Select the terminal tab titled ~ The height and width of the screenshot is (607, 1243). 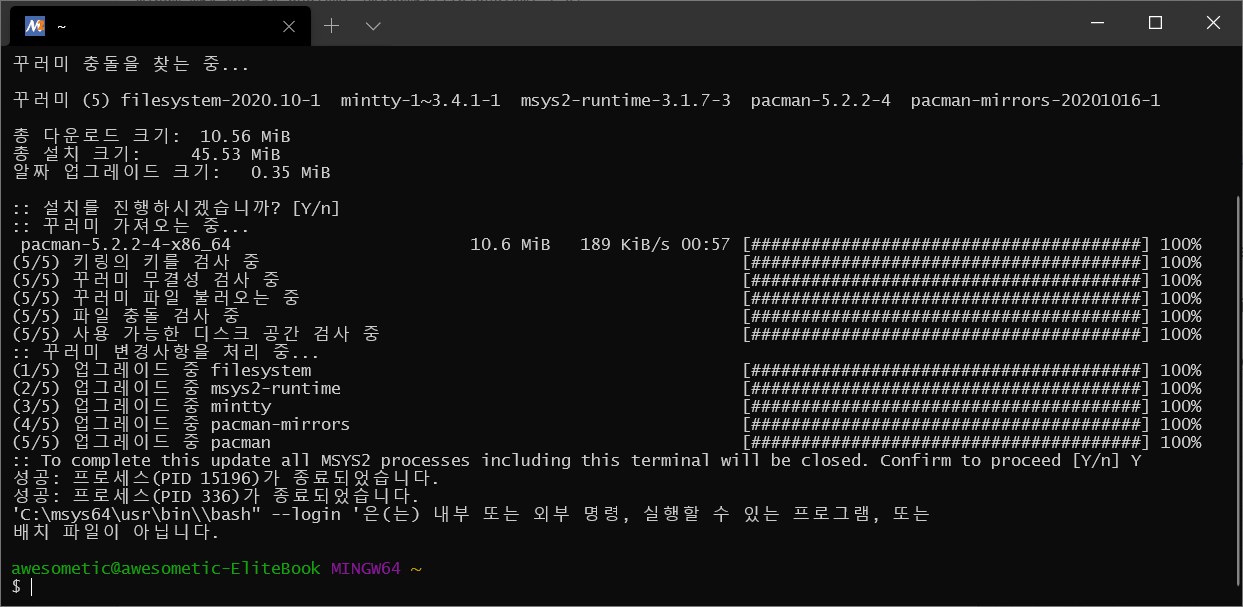[158, 27]
